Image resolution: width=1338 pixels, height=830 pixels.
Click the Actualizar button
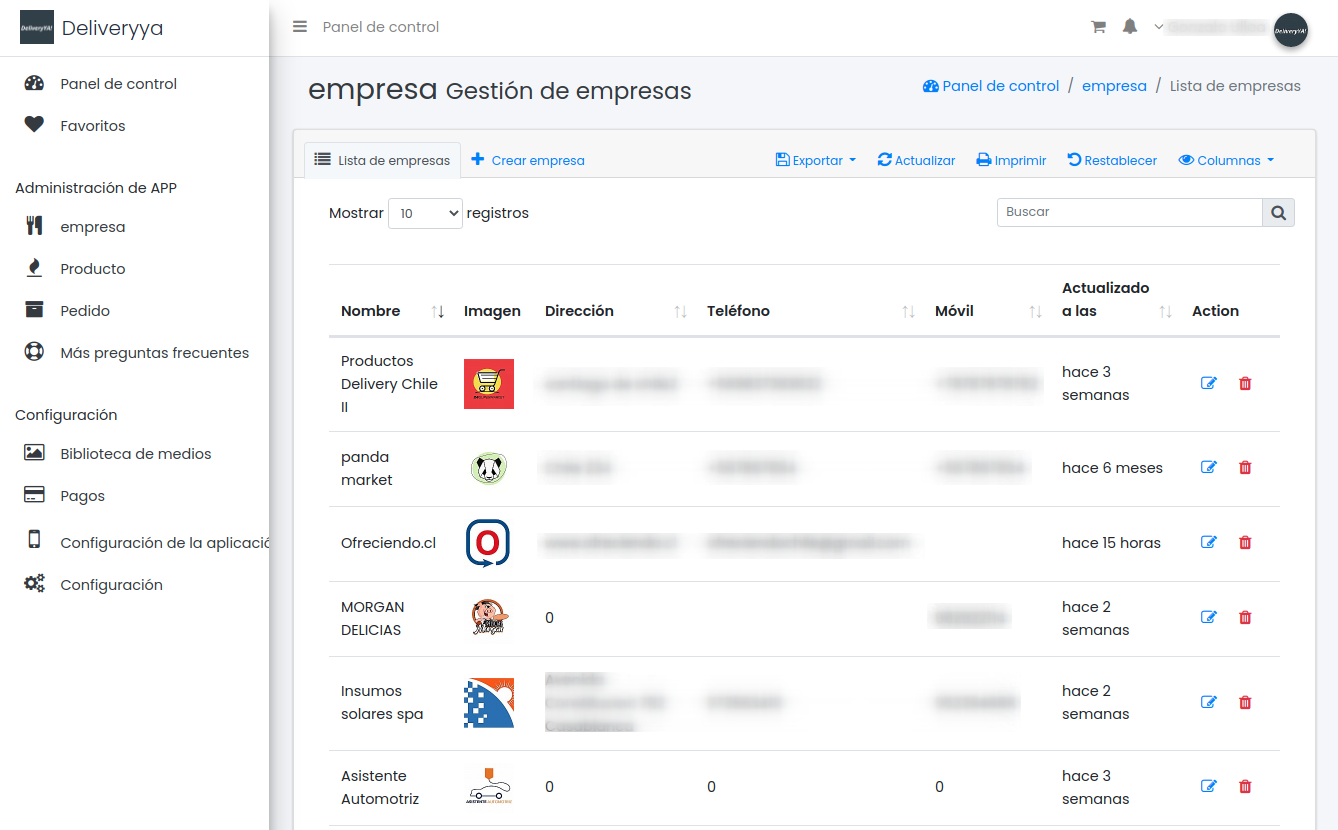[x=916, y=160]
